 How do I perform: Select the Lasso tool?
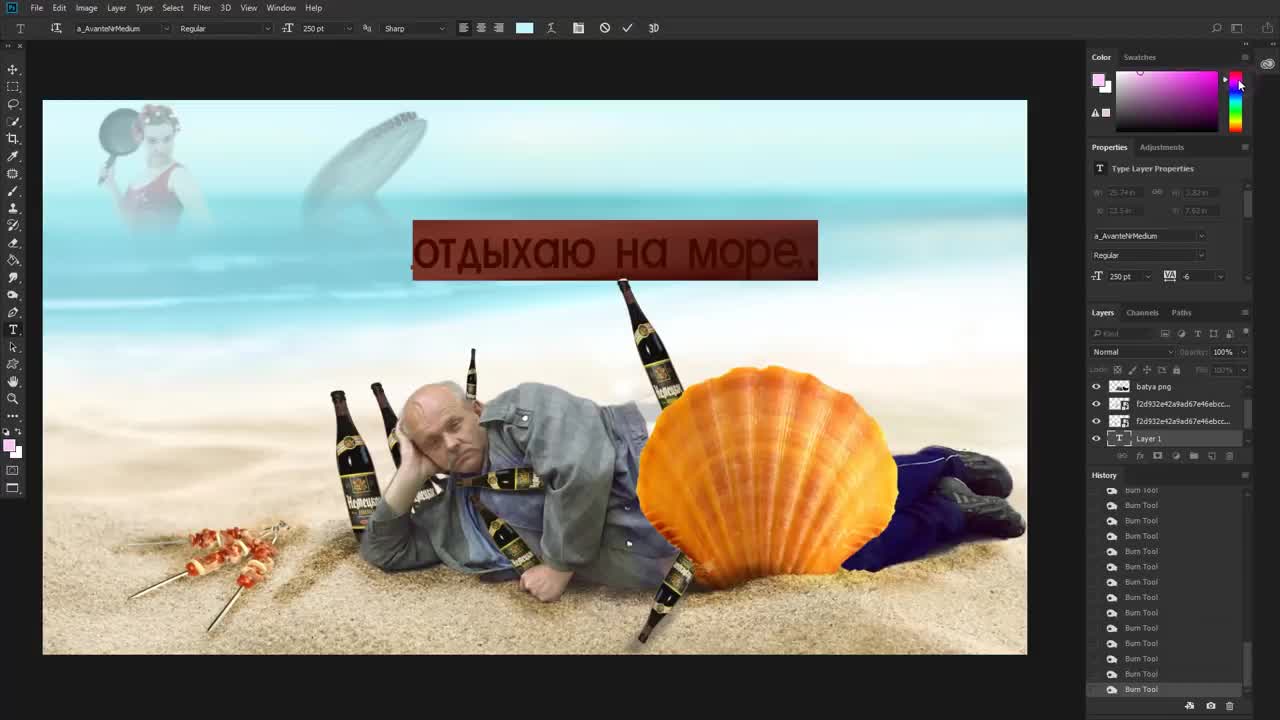(13, 104)
